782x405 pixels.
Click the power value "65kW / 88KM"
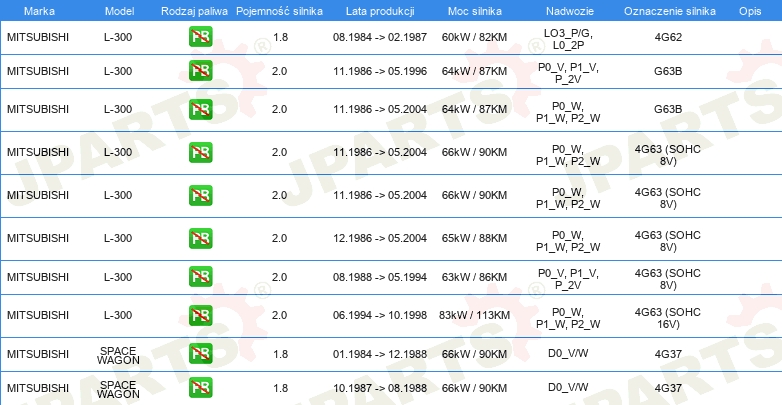point(474,238)
